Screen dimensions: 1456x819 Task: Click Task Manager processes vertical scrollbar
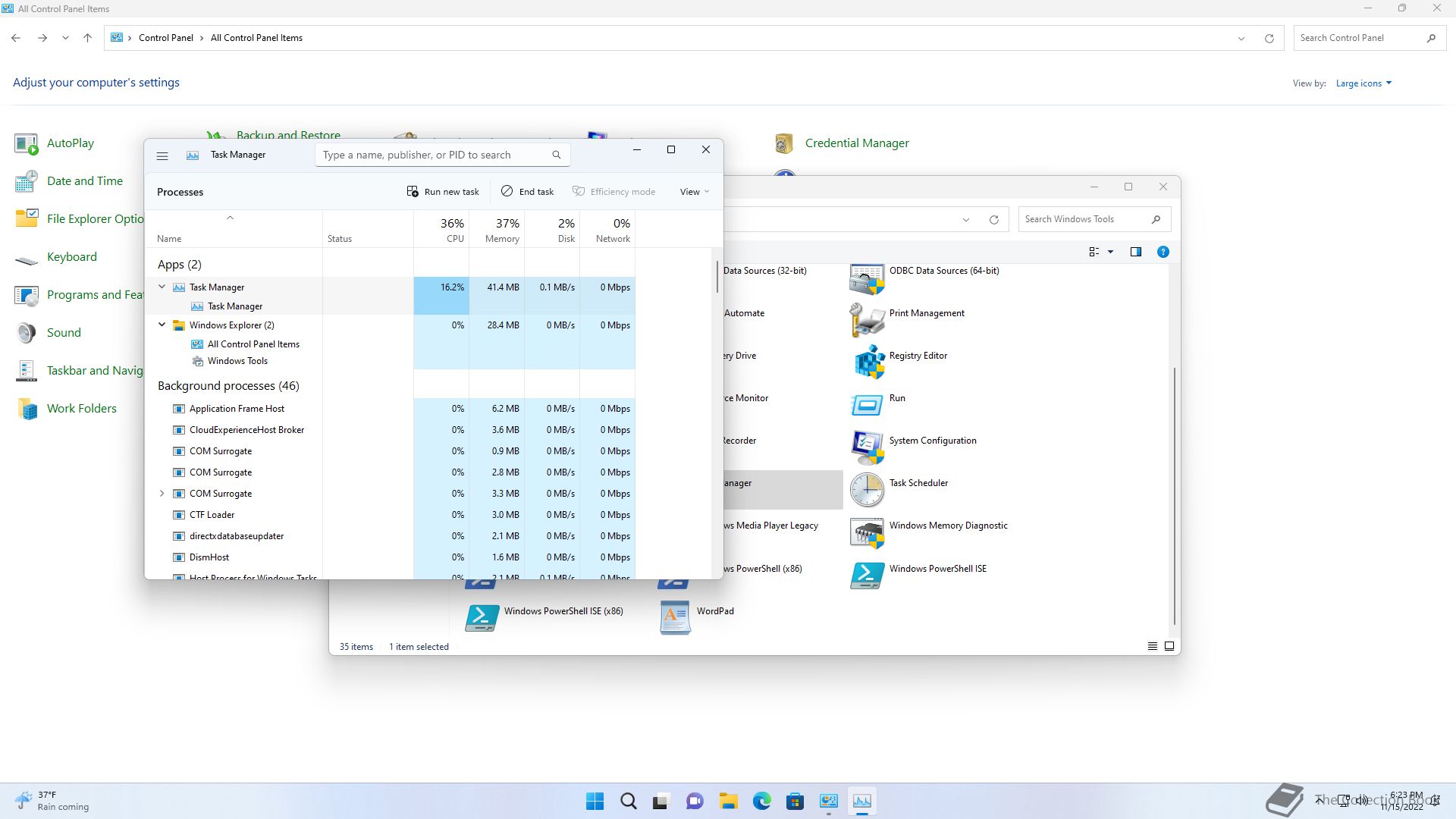(717, 277)
